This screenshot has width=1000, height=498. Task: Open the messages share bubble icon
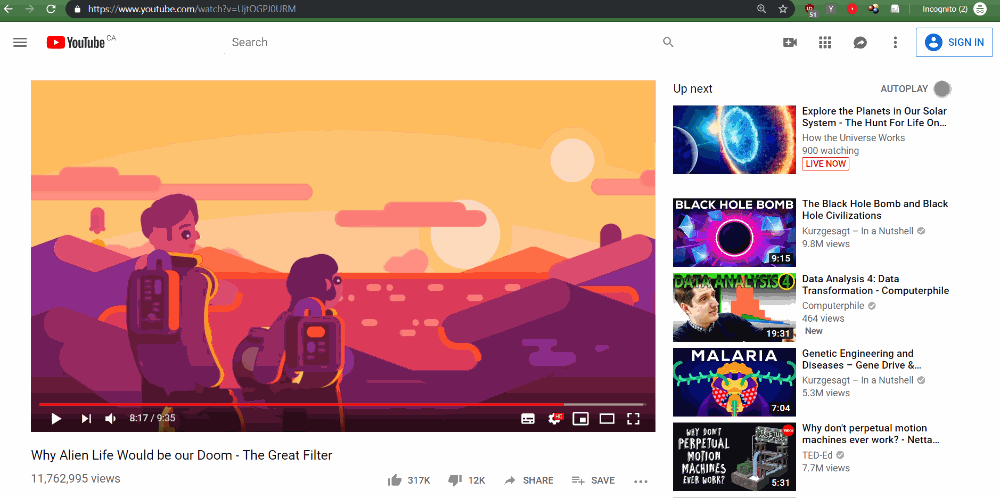pos(860,42)
